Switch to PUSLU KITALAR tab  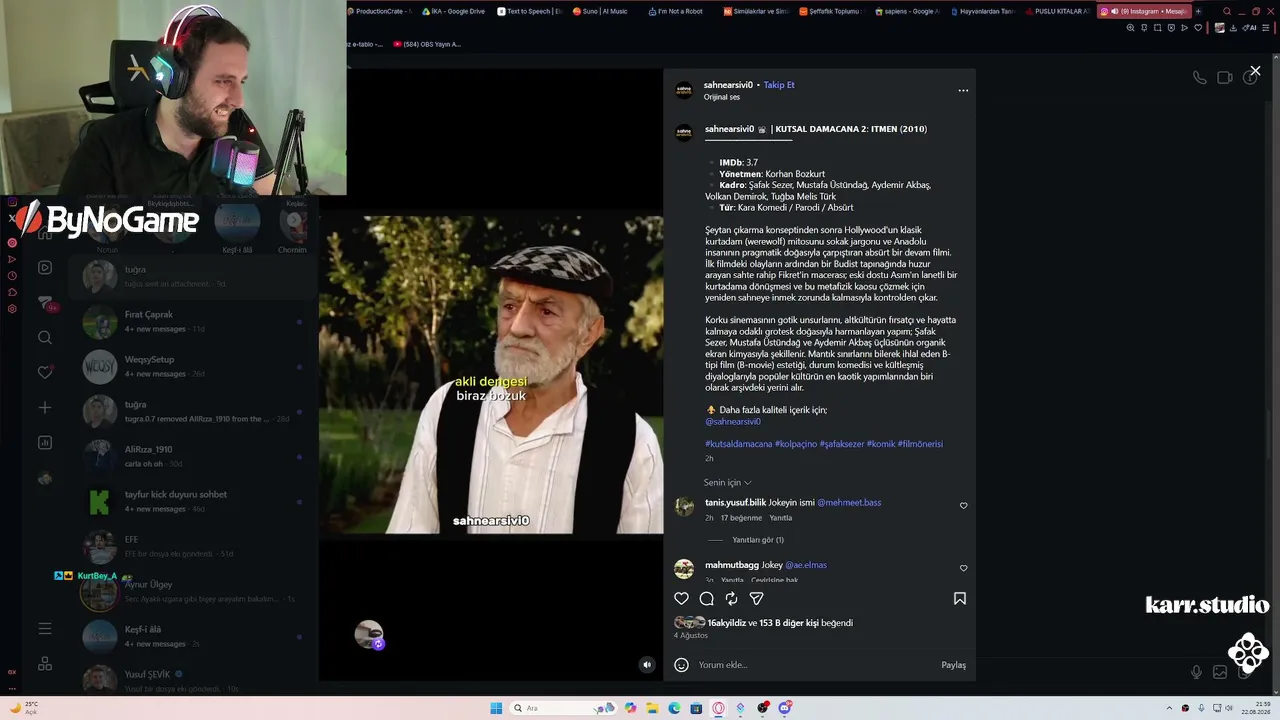tap(1057, 11)
